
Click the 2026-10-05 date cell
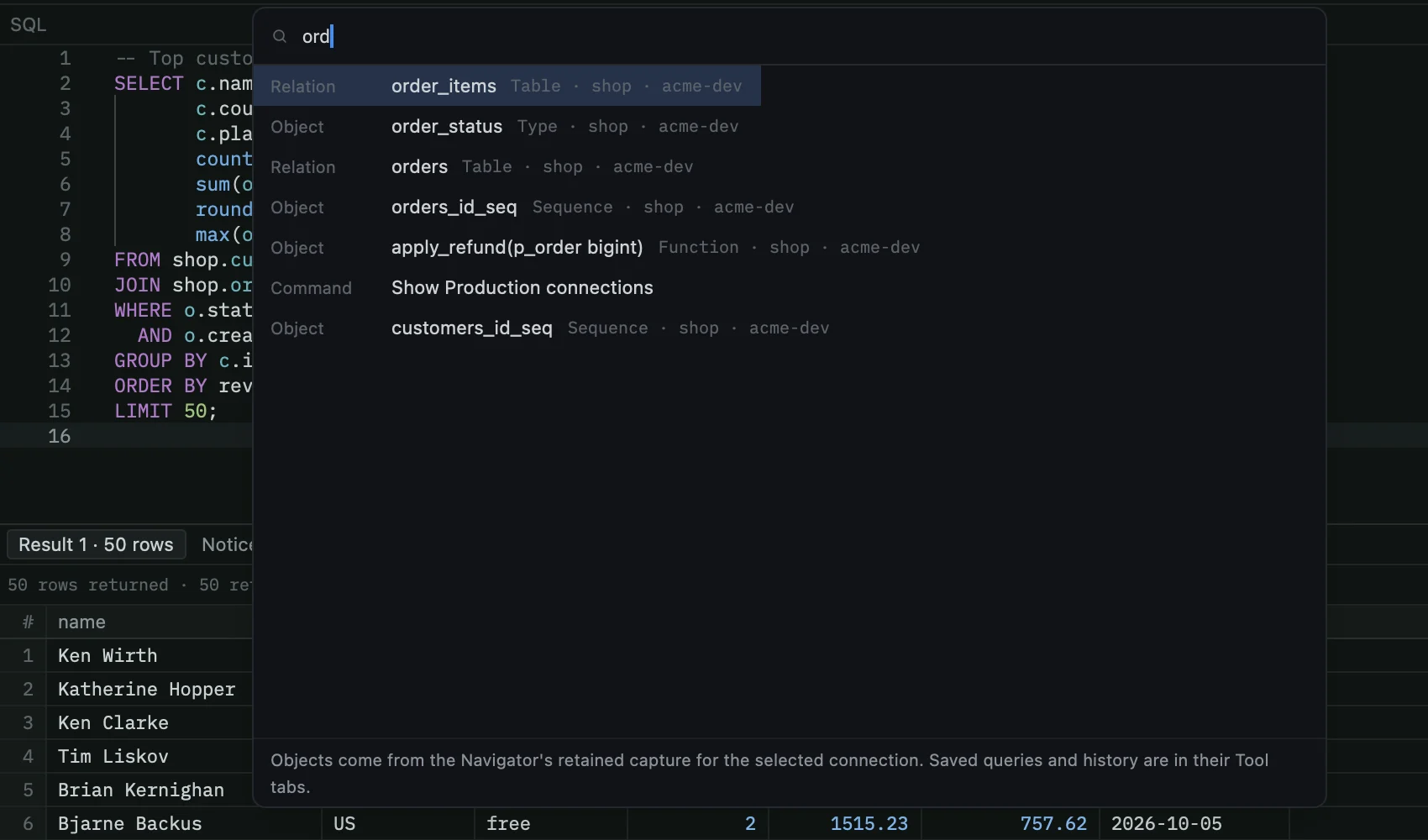(1194, 823)
